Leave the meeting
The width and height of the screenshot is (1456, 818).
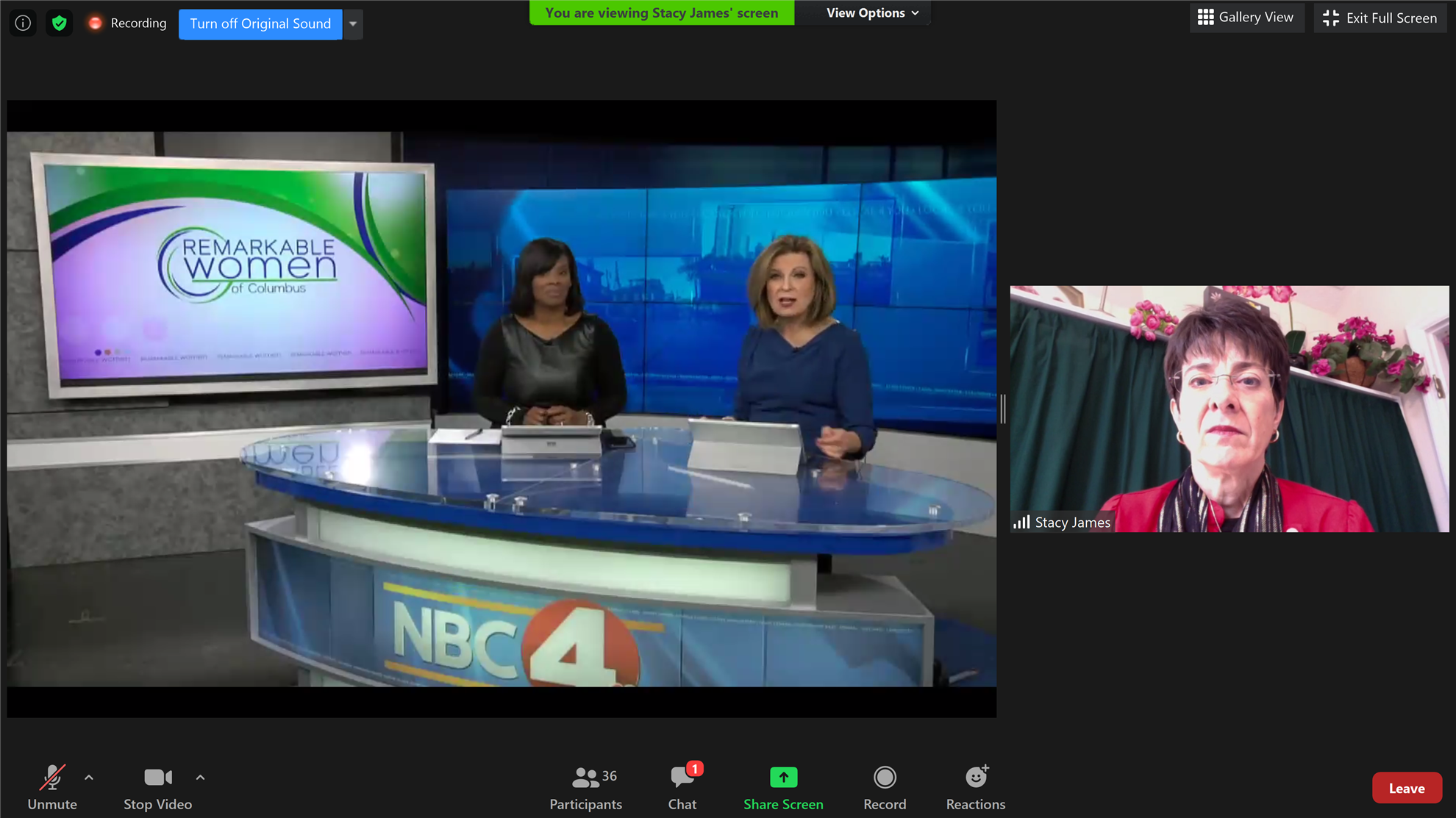coord(1406,788)
